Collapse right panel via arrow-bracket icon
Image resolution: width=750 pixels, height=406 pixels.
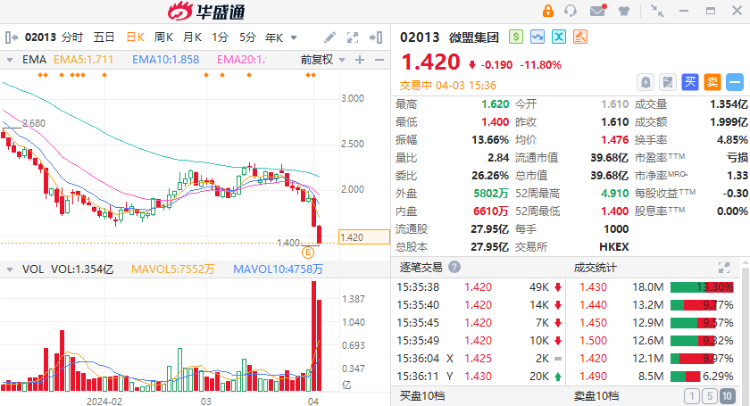376,37
